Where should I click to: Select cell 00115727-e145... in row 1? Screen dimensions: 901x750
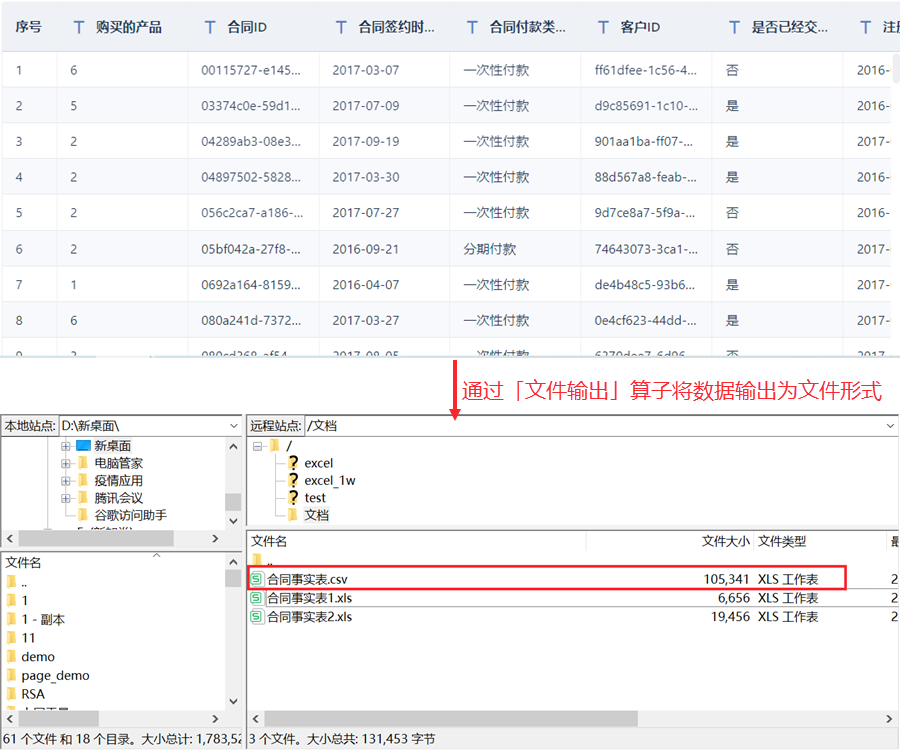click(251, 70)
